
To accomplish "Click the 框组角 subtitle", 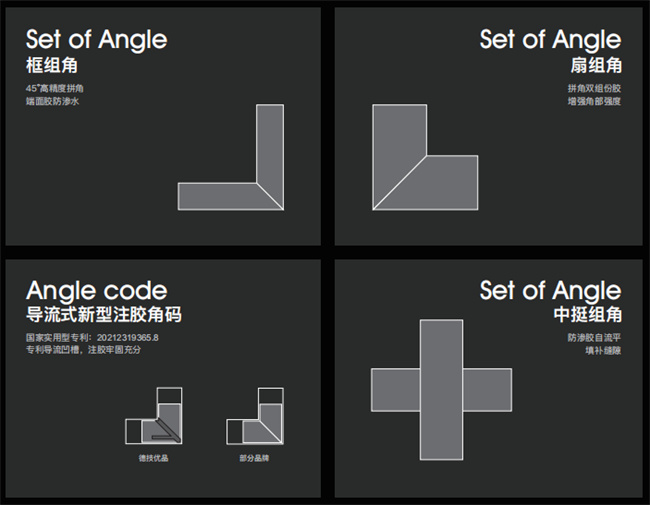I will 52,66.
